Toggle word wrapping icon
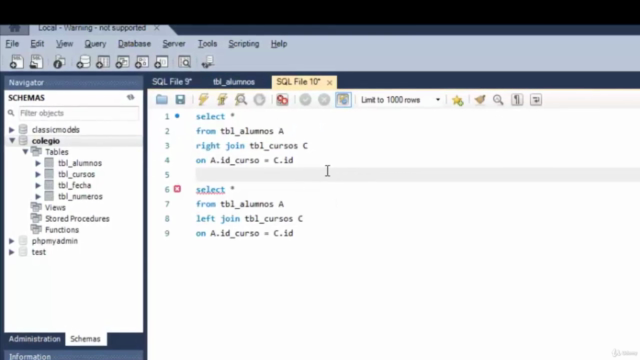640x360 pixels. click(536, 100)
